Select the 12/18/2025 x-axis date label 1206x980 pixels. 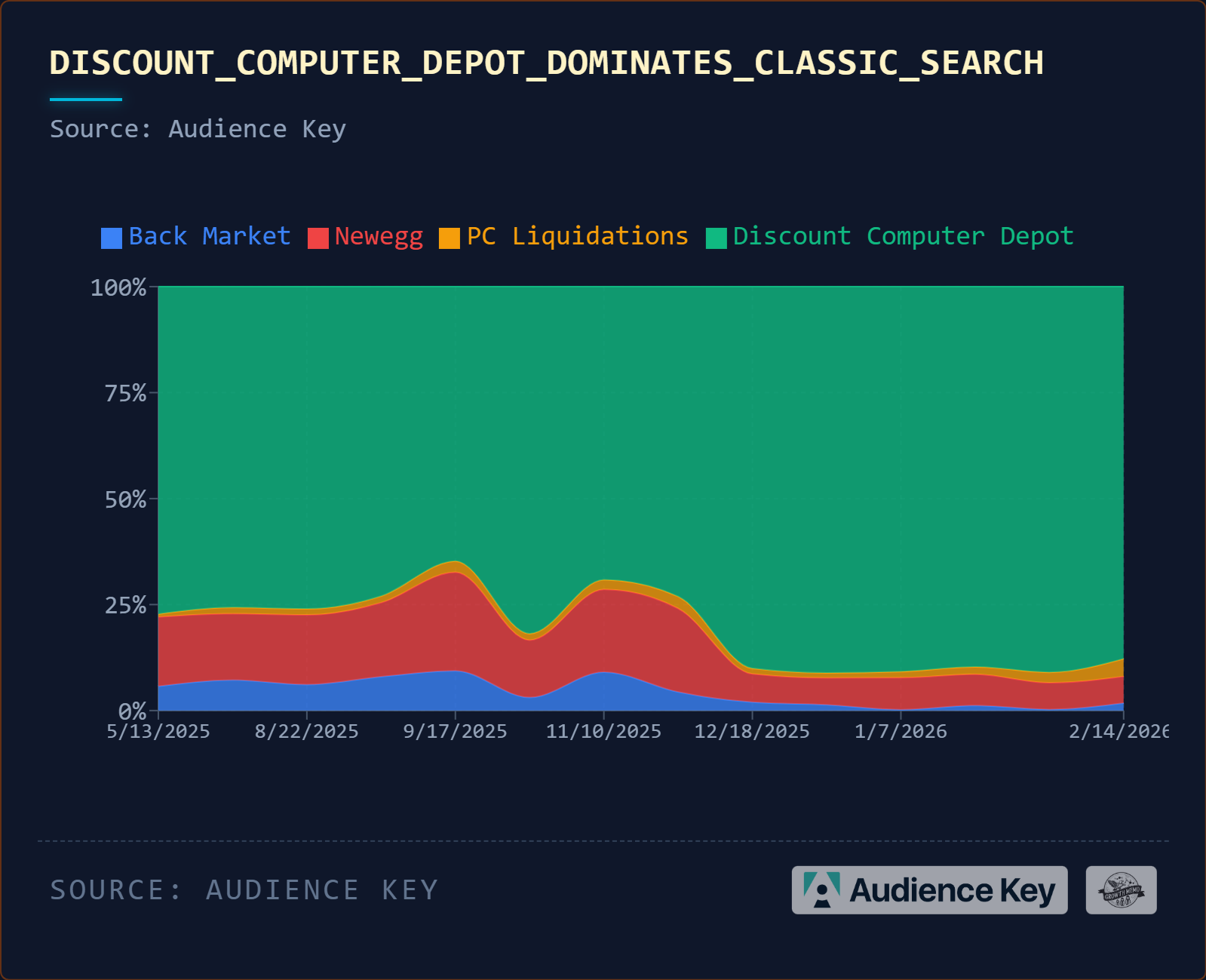point(752,731)
